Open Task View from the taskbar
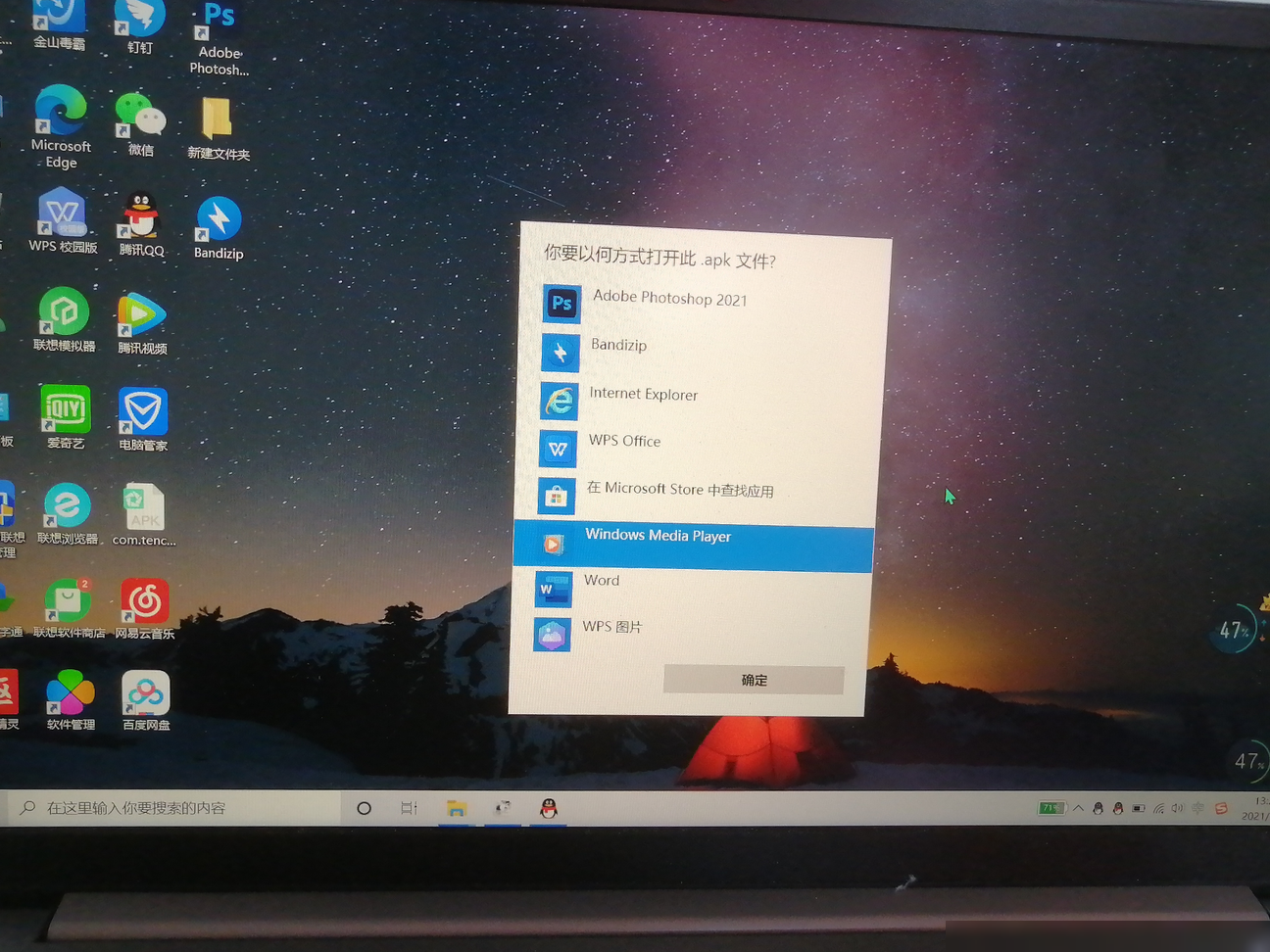The height and width of the screenshot is (952, 1270). (409, 808)
